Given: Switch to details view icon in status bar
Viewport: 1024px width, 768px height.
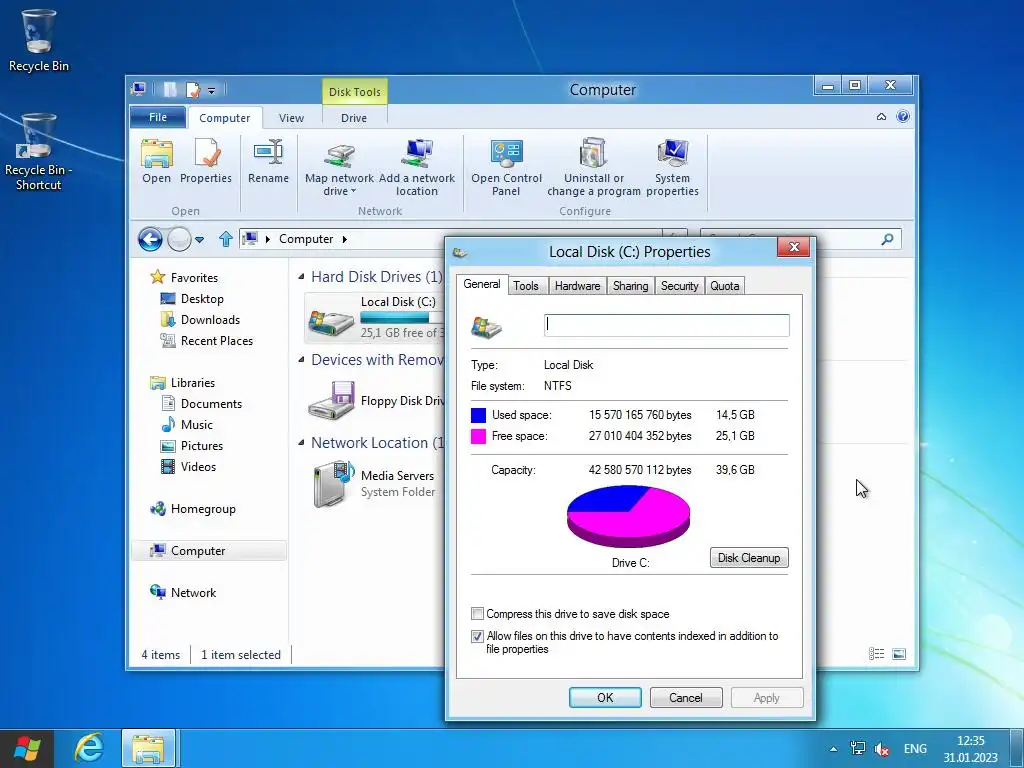Looking at the screenshot, I should 876,654.
